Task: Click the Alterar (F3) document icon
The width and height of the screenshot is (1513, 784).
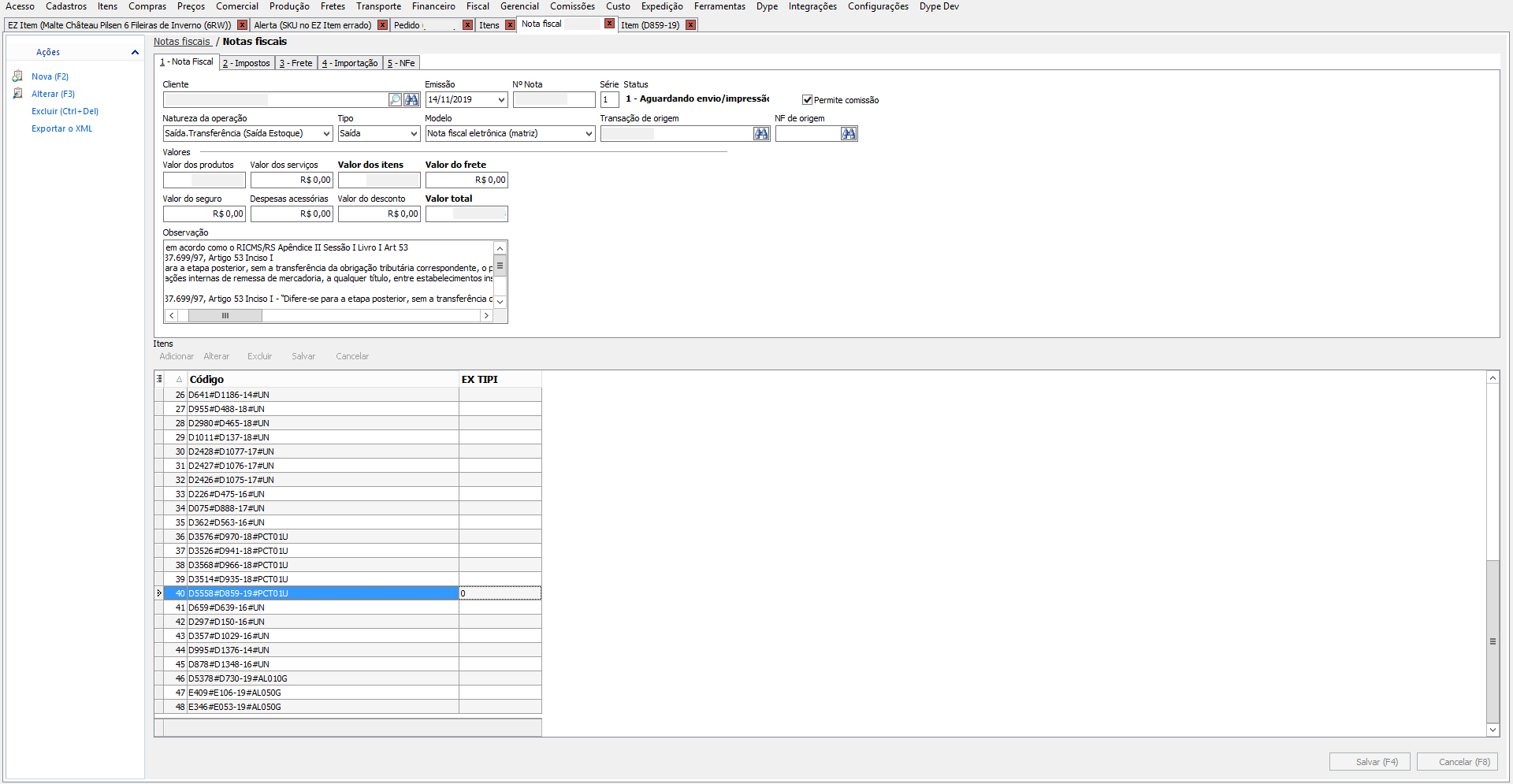Action: [17, 94]
